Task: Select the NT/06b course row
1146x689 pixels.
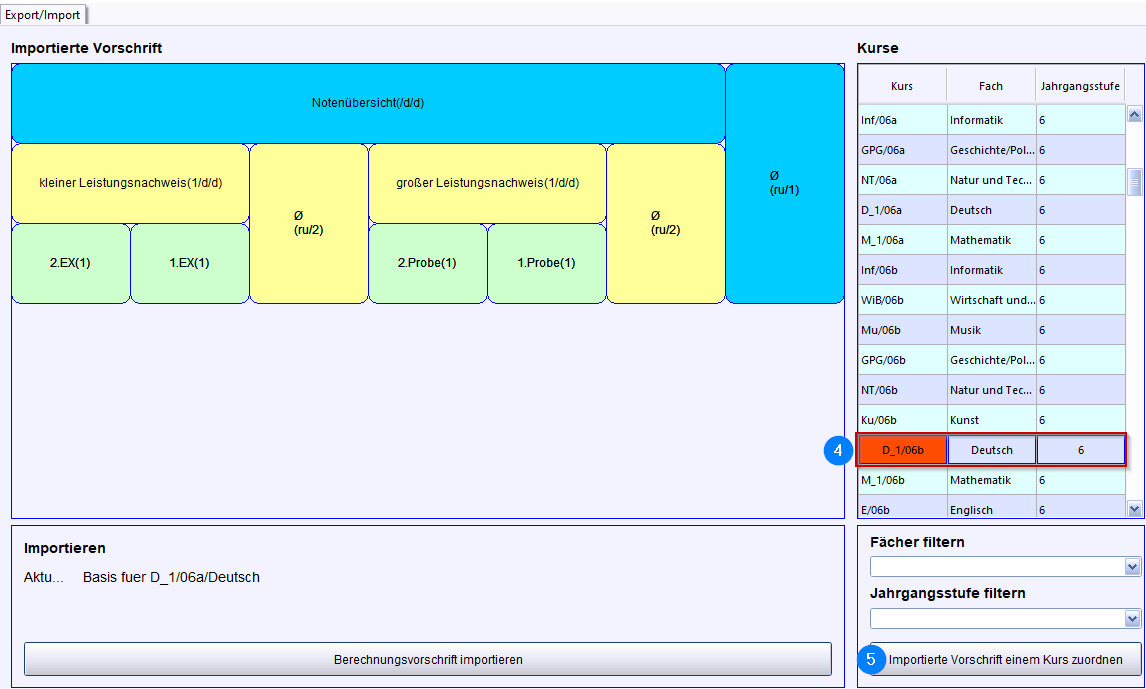Action: [992, 389]
